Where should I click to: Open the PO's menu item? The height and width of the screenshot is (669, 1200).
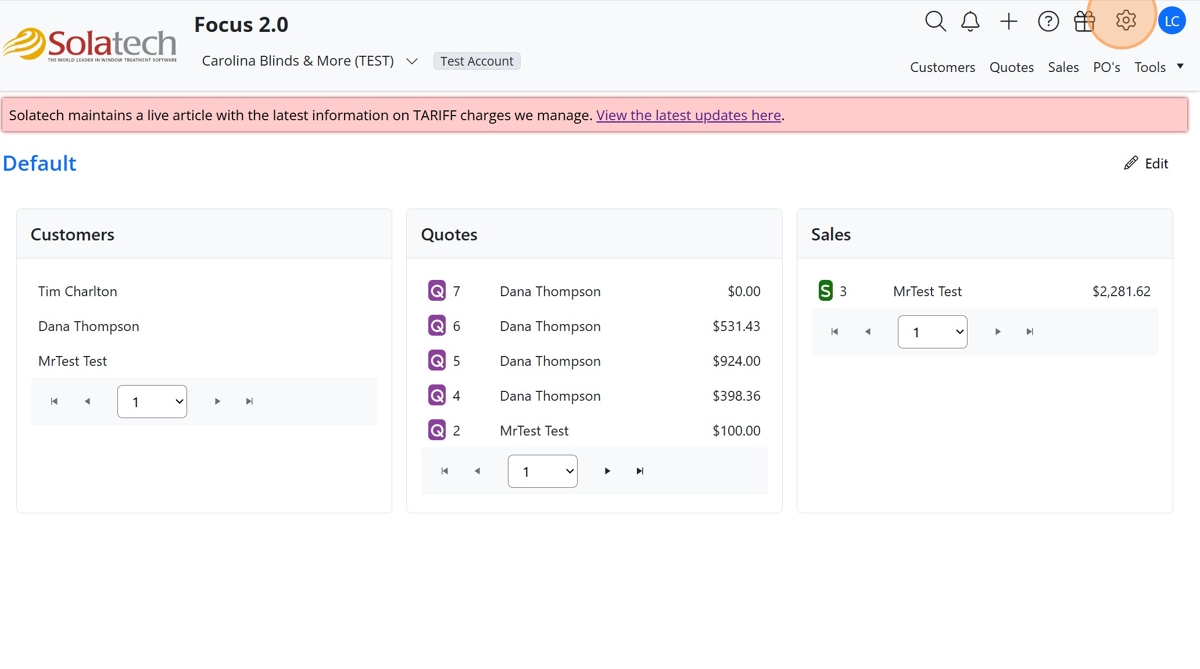pyautogui.click(x=1106, y=67)
